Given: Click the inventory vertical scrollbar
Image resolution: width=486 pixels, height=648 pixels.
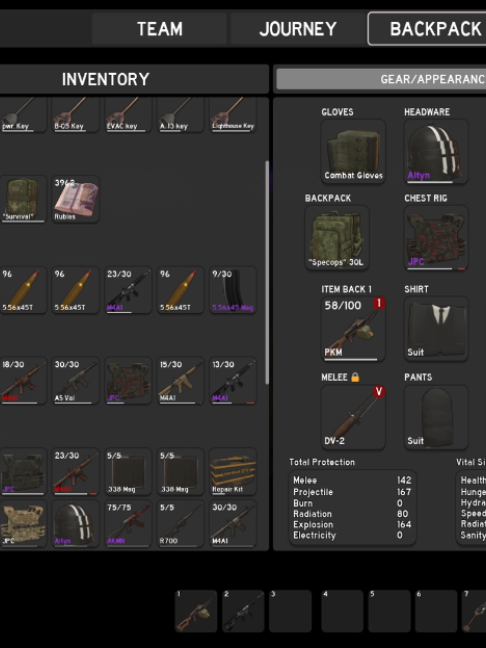Looking at the screenshot, I should pyautogui.click(x=267, y=273).
